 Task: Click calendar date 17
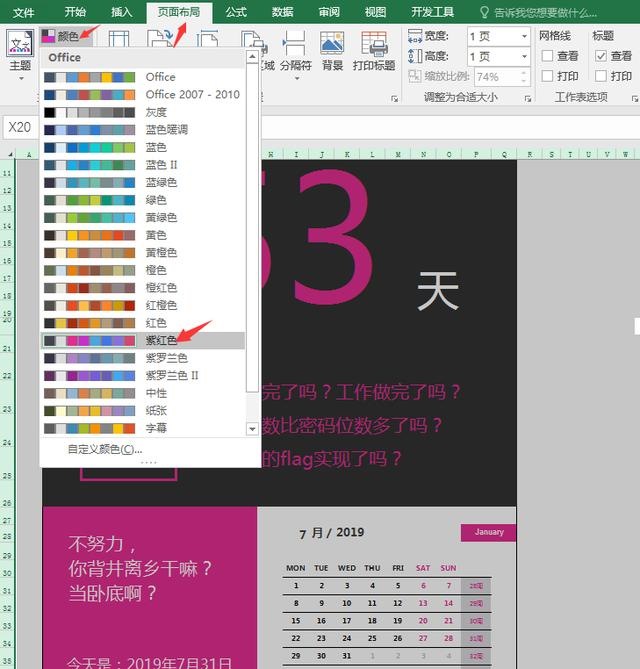[x=347, y=621]
